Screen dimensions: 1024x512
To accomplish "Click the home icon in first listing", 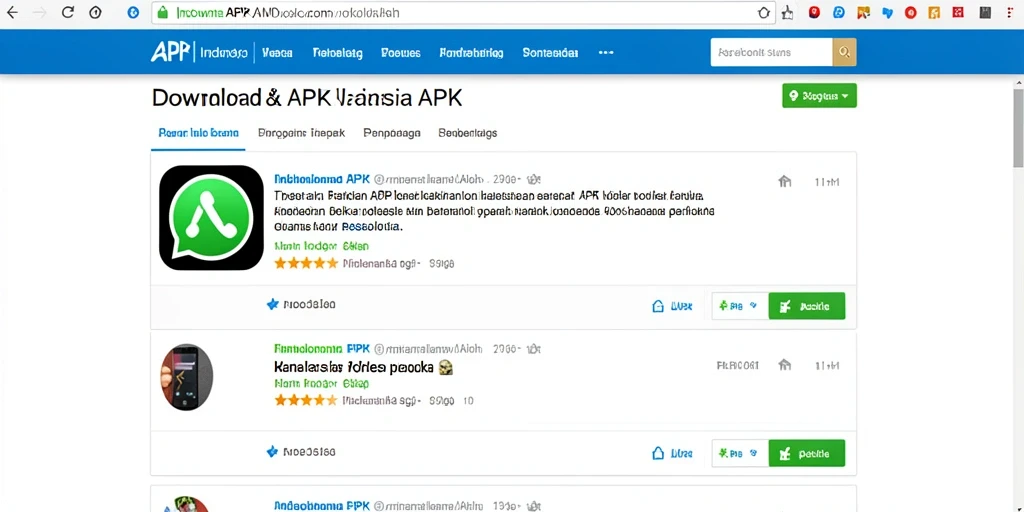I will coord(784,182).
